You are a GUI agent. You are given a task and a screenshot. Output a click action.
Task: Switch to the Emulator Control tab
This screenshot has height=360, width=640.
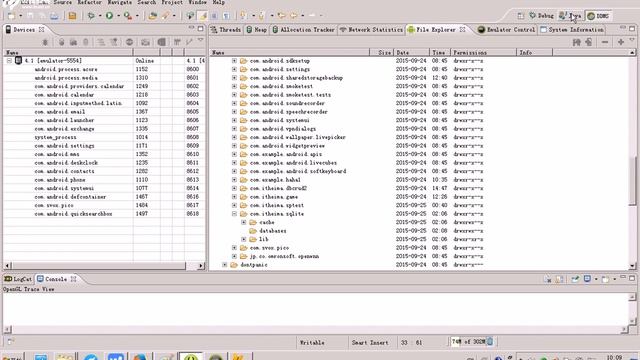(506, 30)
